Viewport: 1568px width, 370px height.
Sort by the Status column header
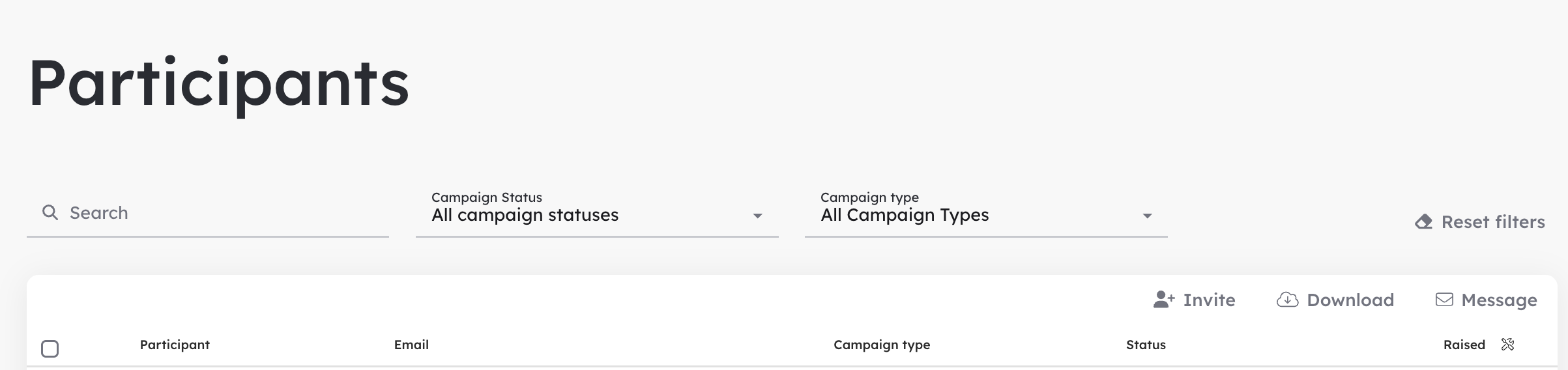pos(1146,345)
